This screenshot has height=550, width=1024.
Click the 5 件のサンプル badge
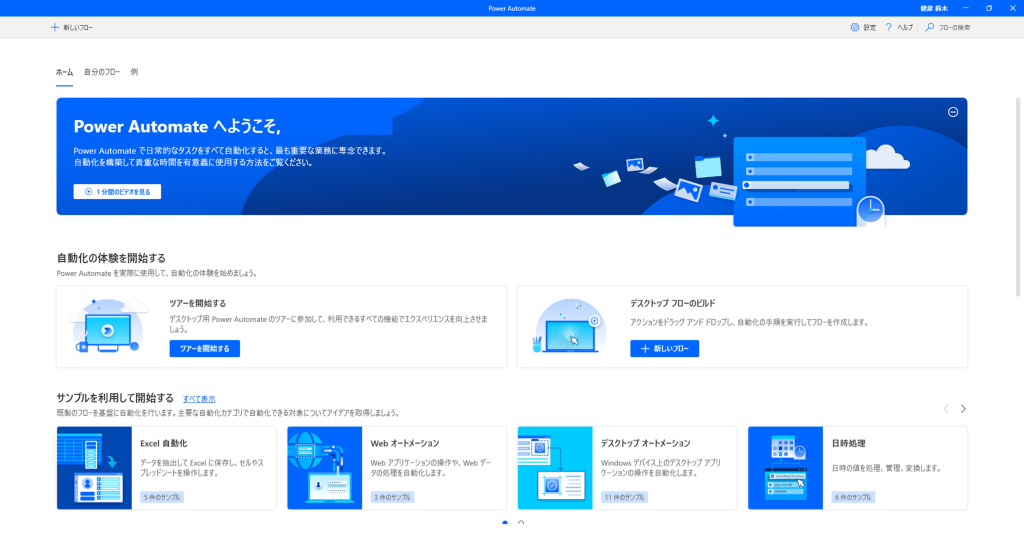click(161, 497)
